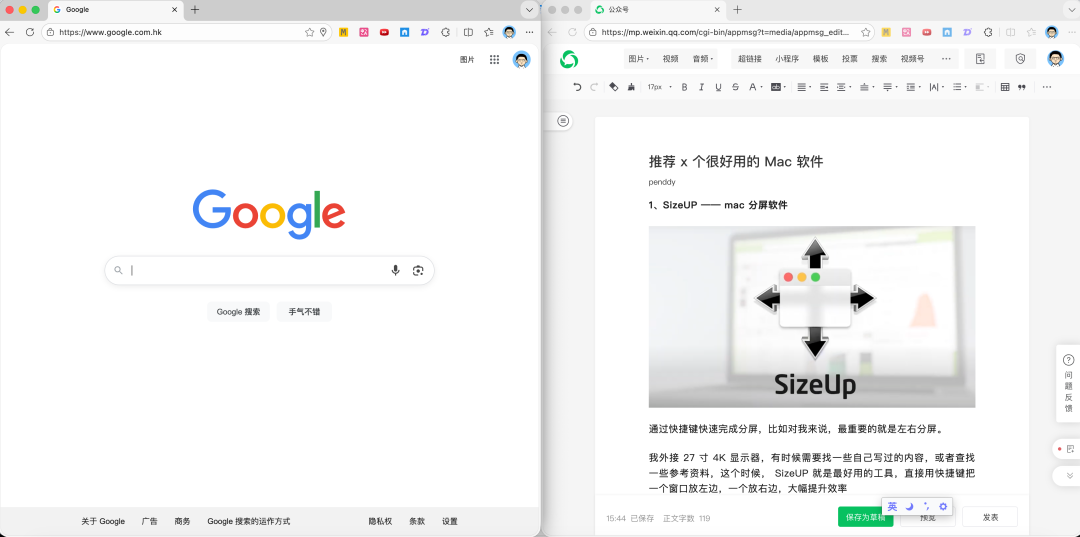Redo in the WeChat editor toolbar
The width and height of the screenshot is (1080, 537).
coord(594,87)
